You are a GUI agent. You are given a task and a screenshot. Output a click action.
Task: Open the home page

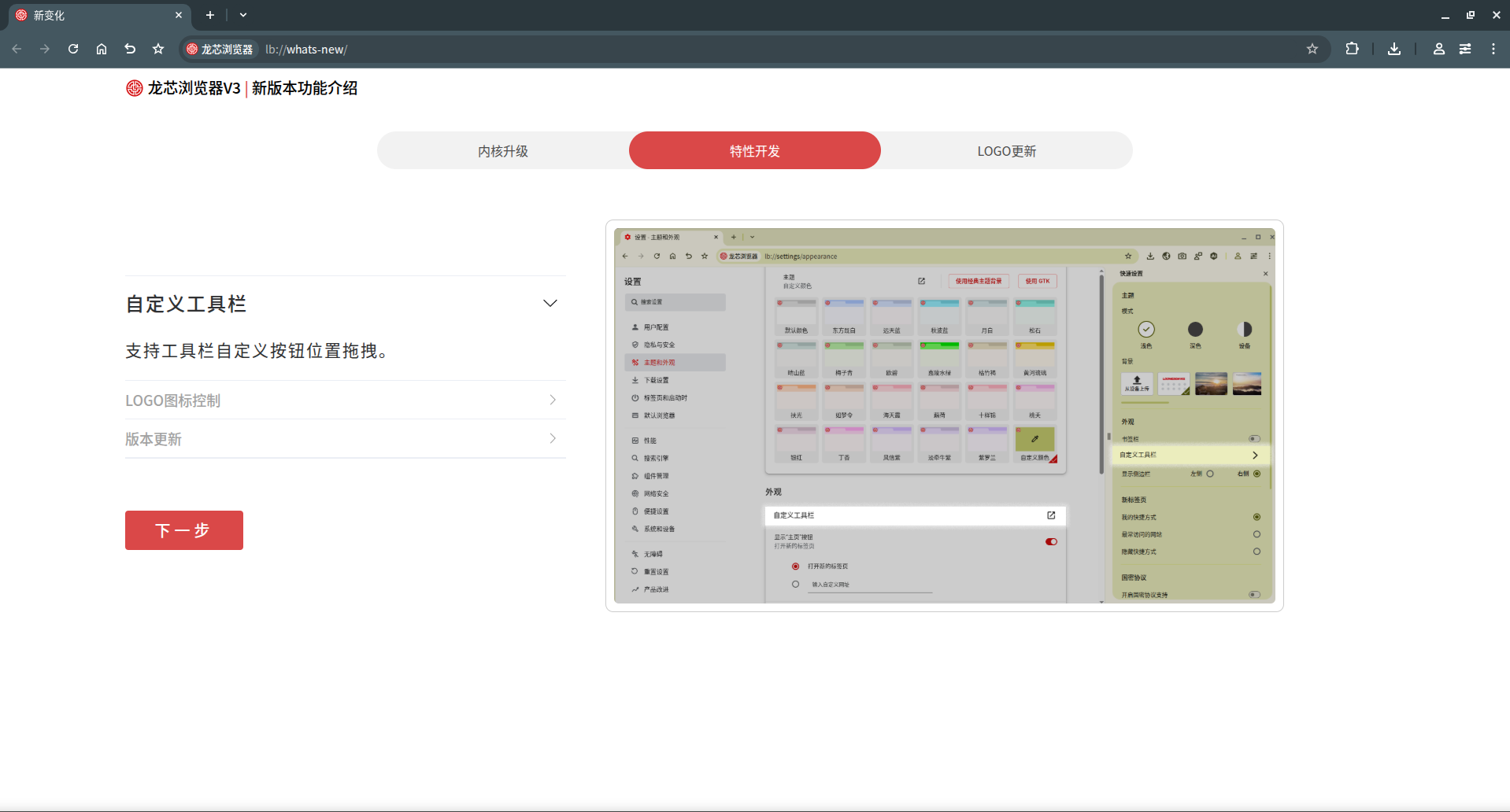102,49
